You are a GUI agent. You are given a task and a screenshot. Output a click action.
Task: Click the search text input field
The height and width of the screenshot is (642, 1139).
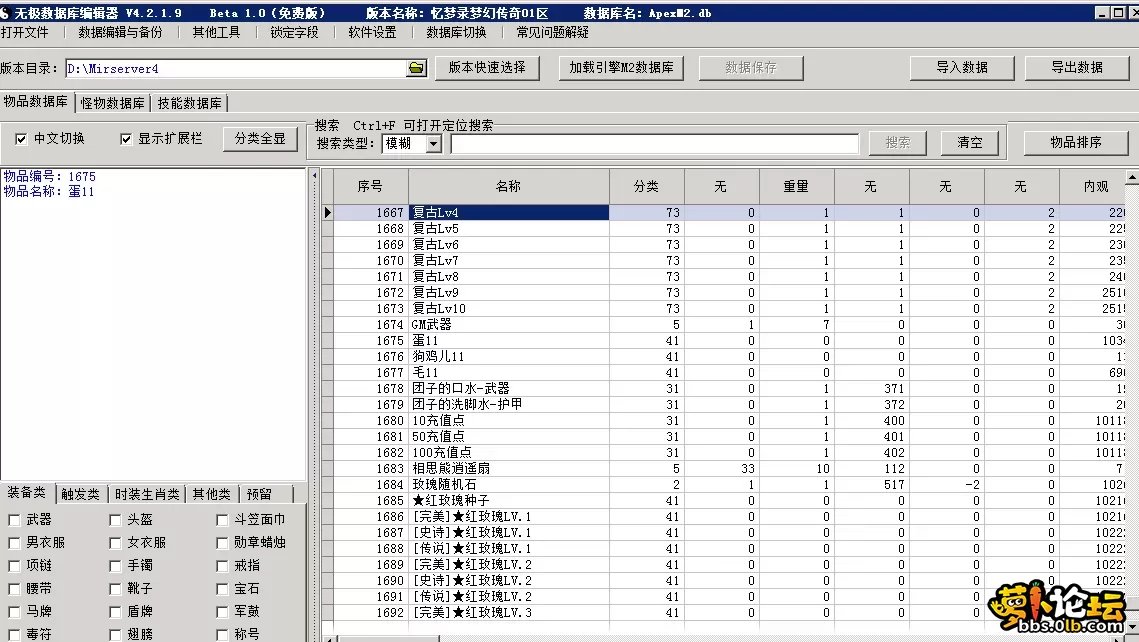(x=654, y=144)
